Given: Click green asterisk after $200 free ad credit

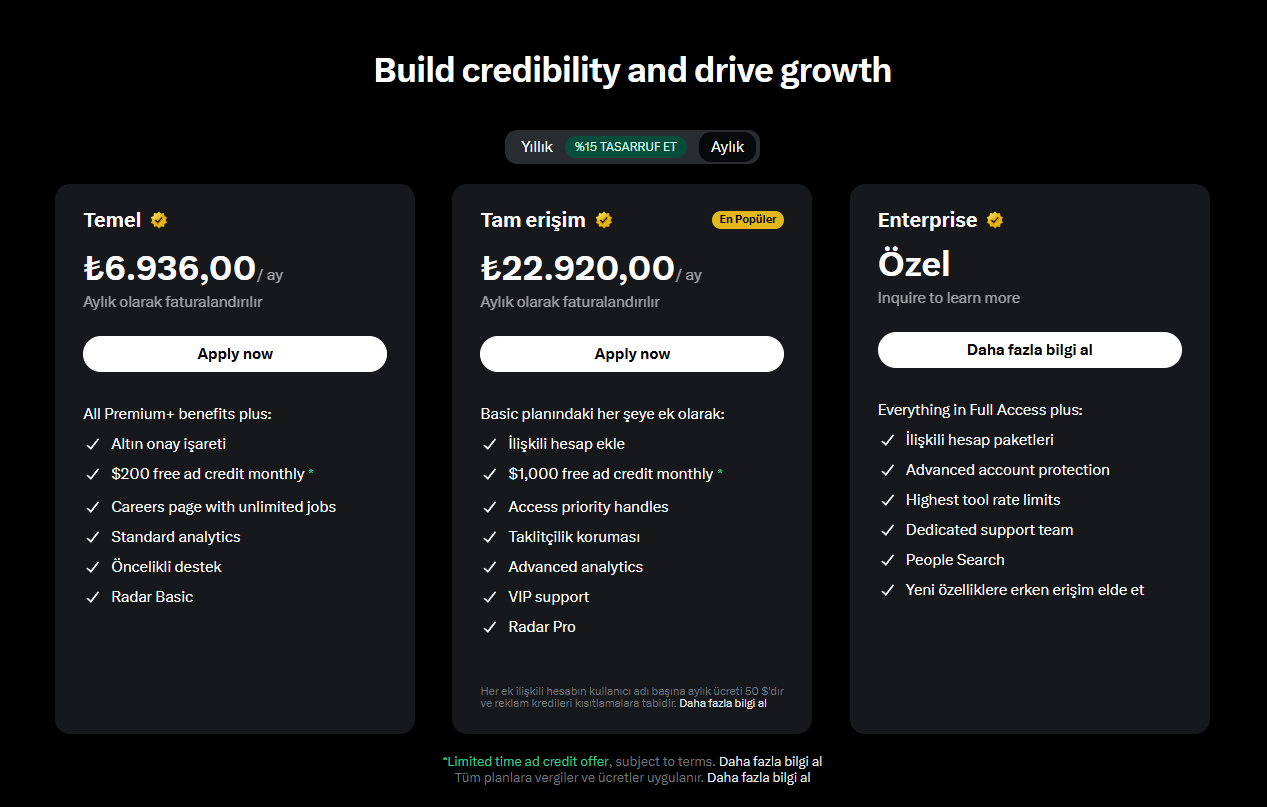Looking at the screenshot, I should tap(311, 474).
